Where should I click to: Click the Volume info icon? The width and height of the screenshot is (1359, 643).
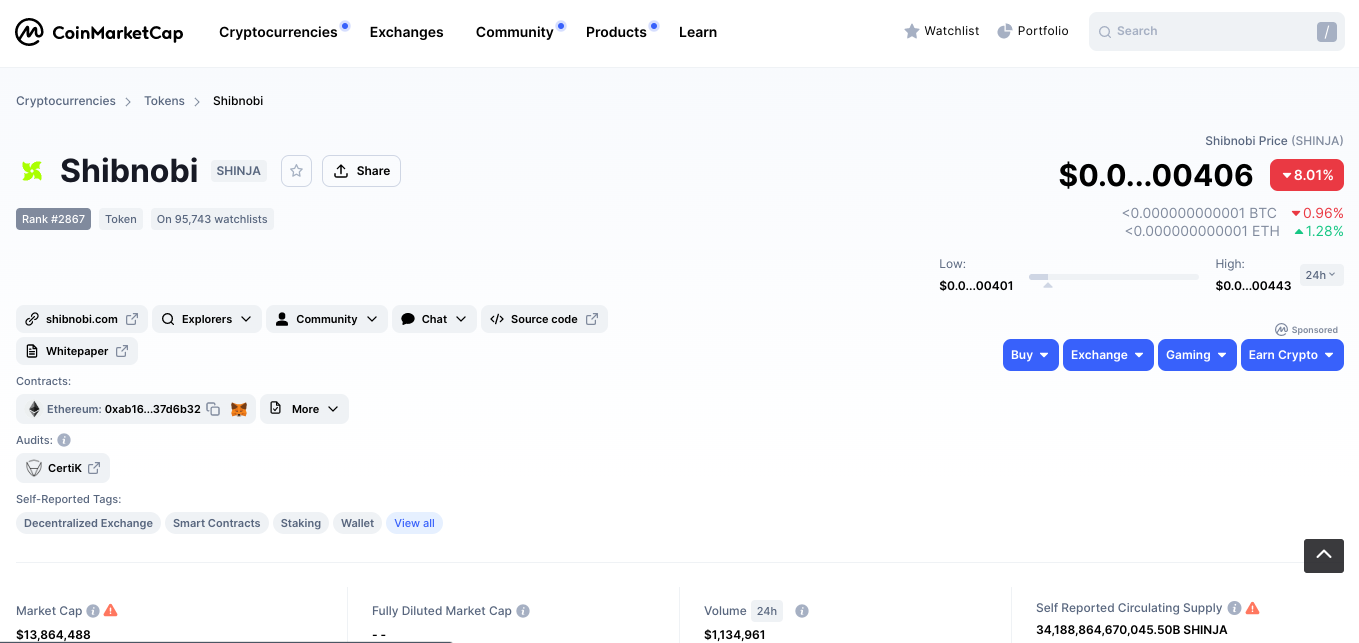pos(802,610)
